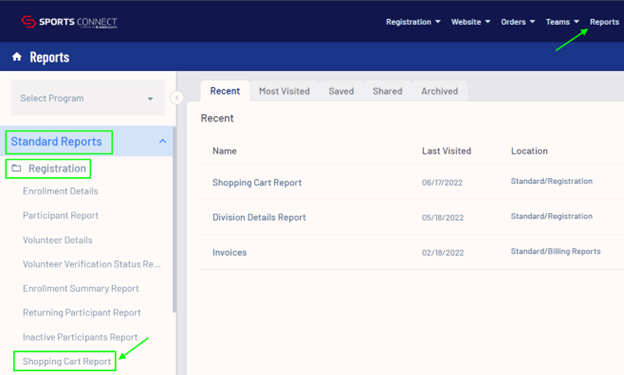
Task: Open the Select Program dropdown
Action: pyautogui.click(x=88, y=98)
